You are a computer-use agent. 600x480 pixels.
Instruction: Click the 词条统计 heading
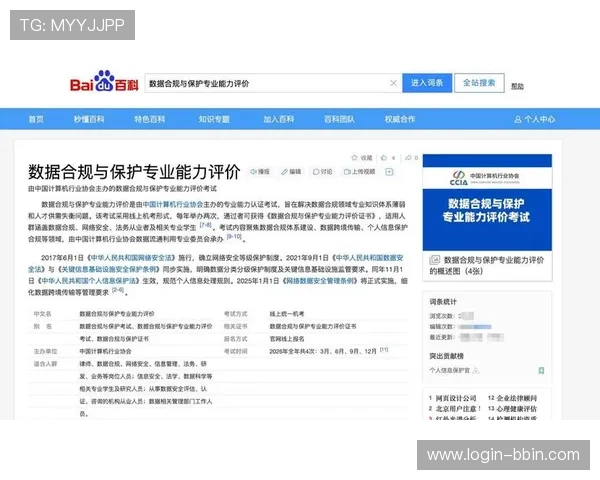443,302
